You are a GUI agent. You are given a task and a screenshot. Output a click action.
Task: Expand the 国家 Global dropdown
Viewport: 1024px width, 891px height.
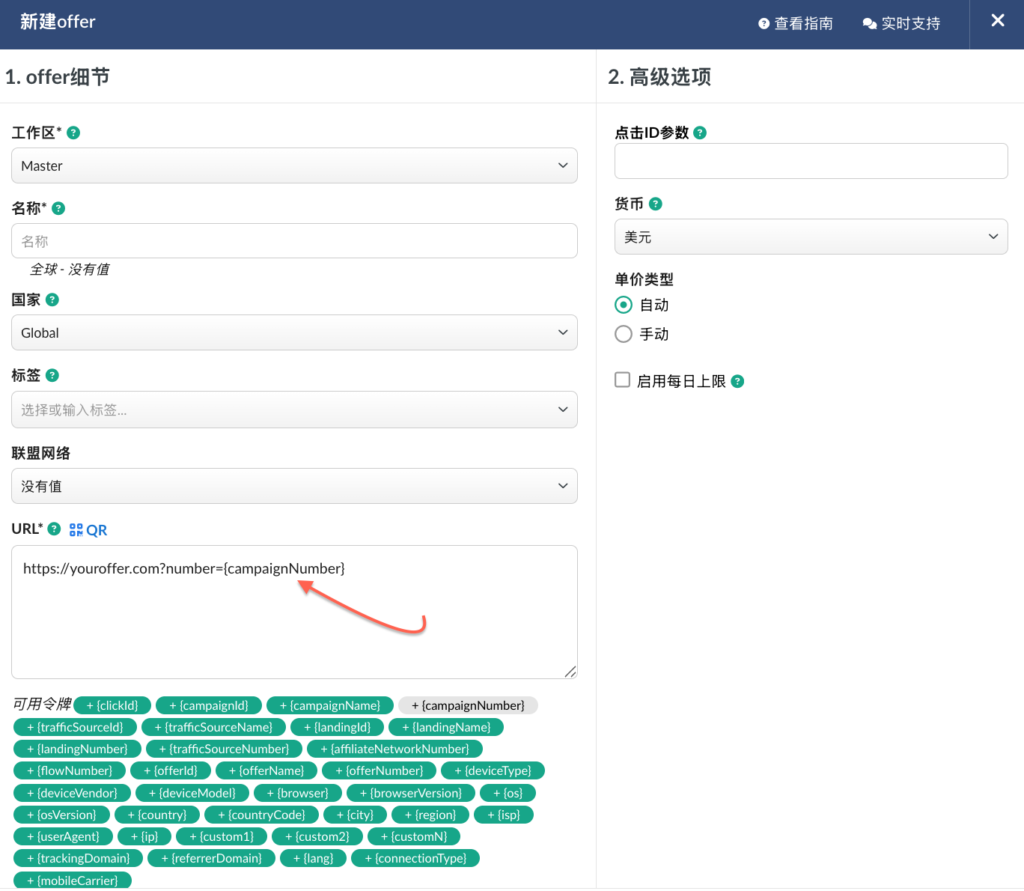click(x=294, y=333)
